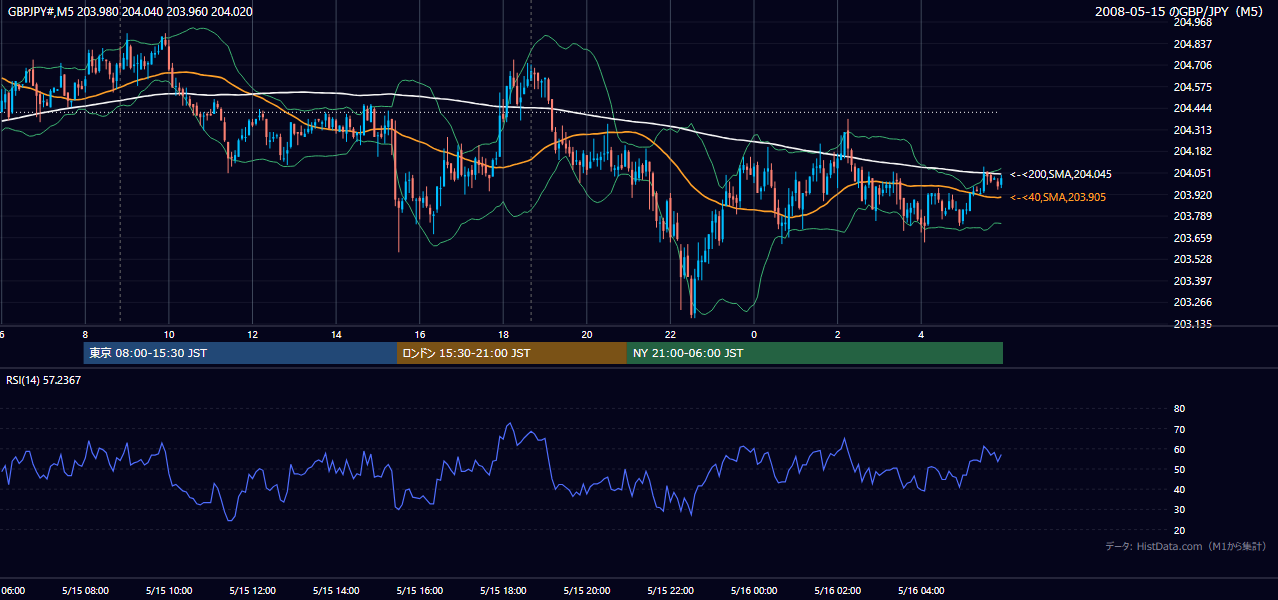Image resolution: width=1278 pixels, height=600 pixels.
Task: Click RSI scale level 50
Action: tap(1179, 469)
